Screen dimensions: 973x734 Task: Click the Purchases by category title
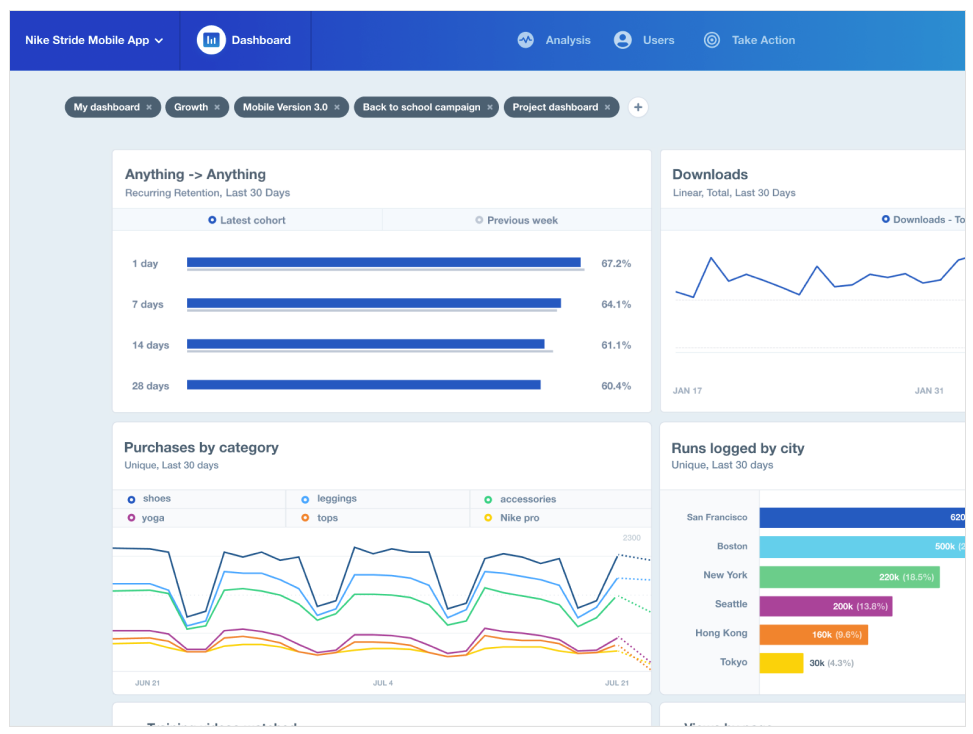click(201, 447)
